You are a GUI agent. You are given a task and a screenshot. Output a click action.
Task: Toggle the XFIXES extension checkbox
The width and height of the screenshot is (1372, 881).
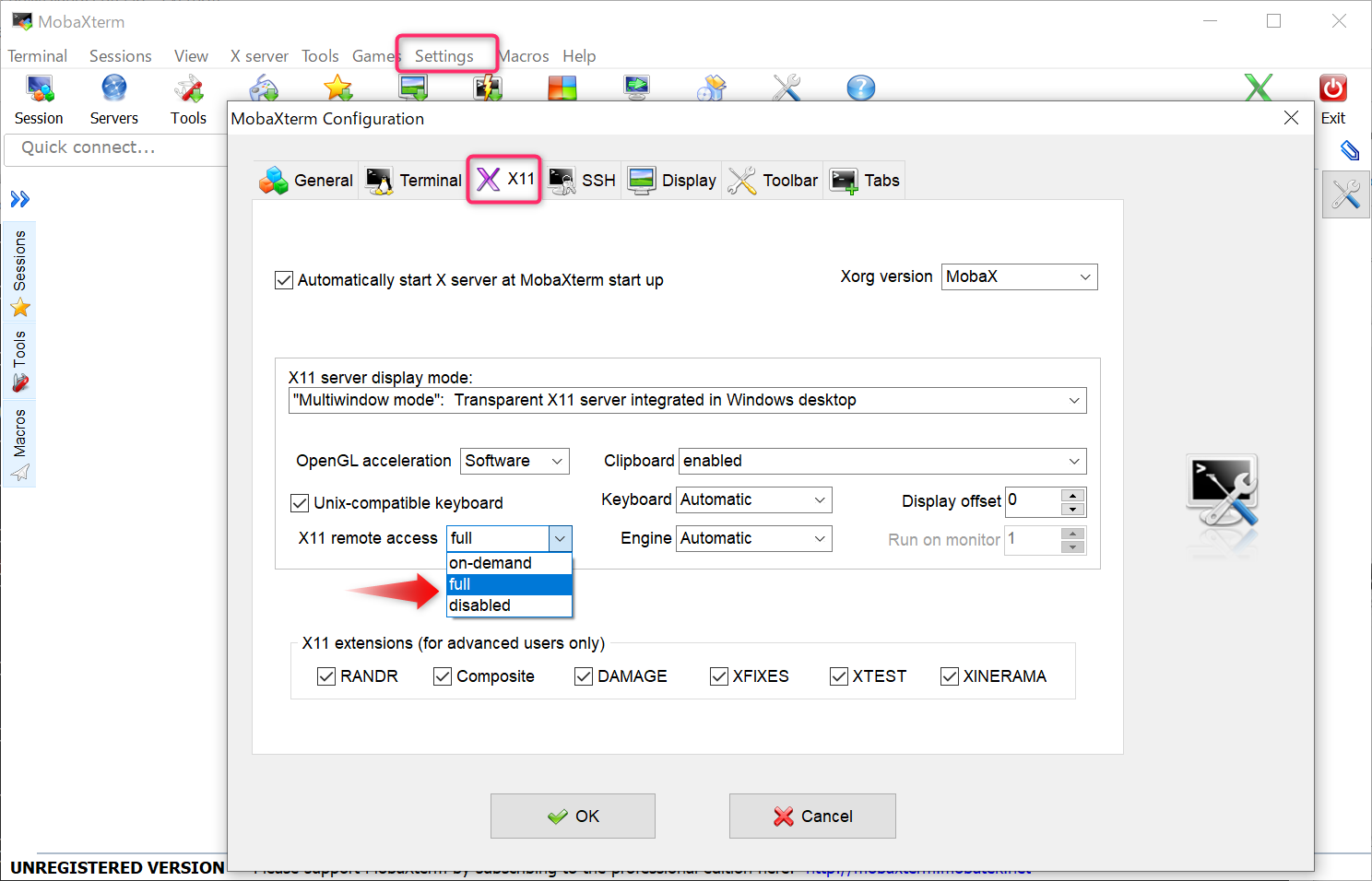[719, 676]
